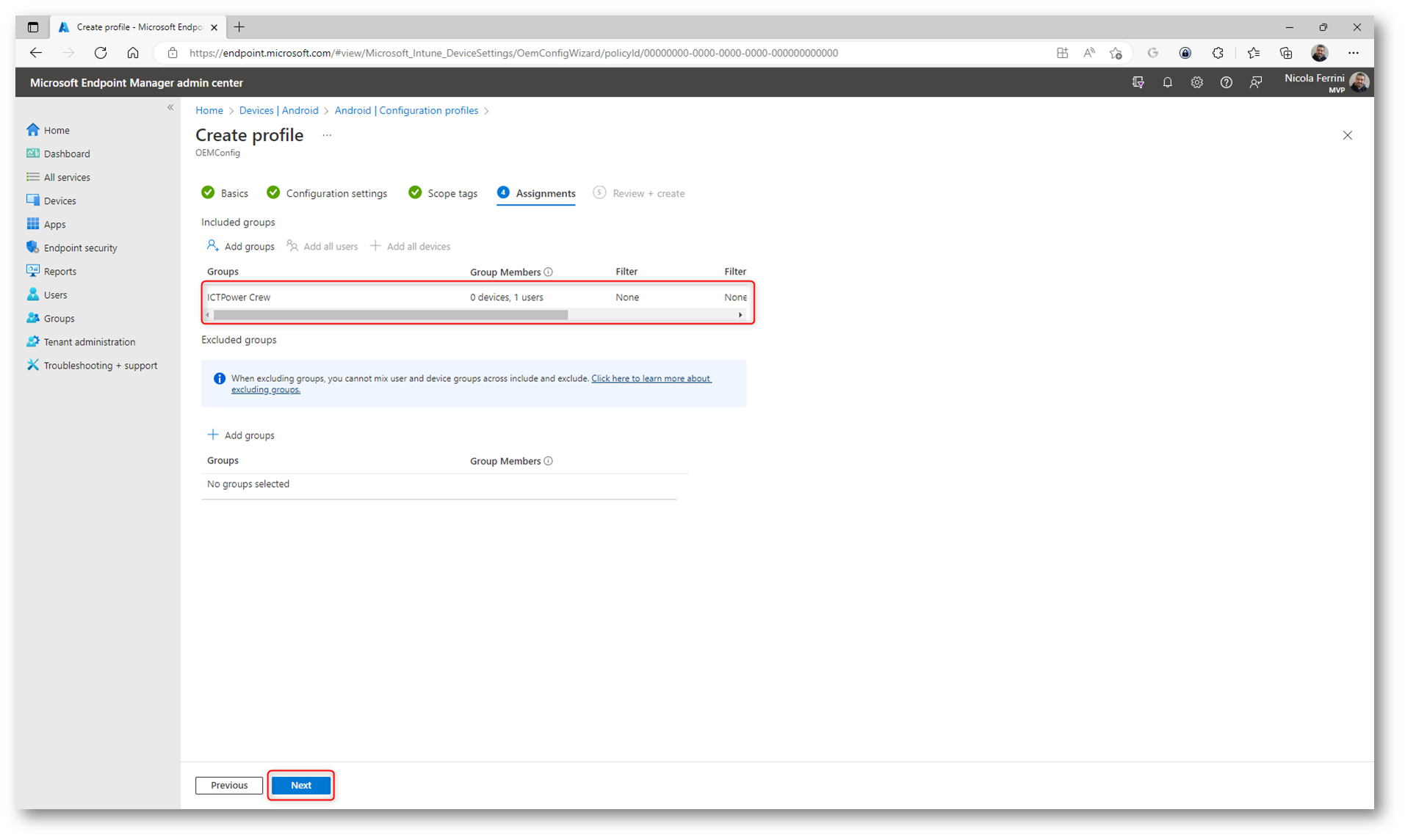Click Add all devices
The width and height of the screenshot is (1405, 840).
pos(411,246)
